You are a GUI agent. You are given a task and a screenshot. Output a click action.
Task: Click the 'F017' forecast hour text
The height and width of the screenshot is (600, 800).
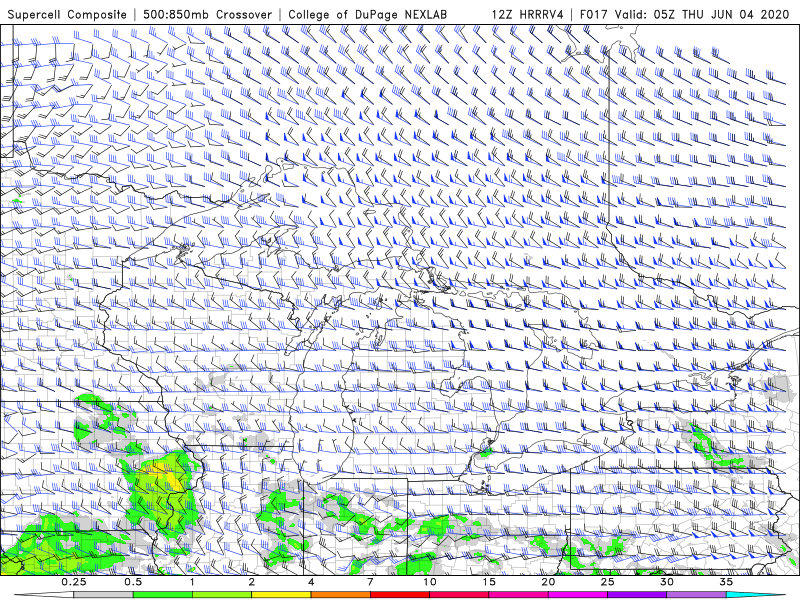[594, 14]
